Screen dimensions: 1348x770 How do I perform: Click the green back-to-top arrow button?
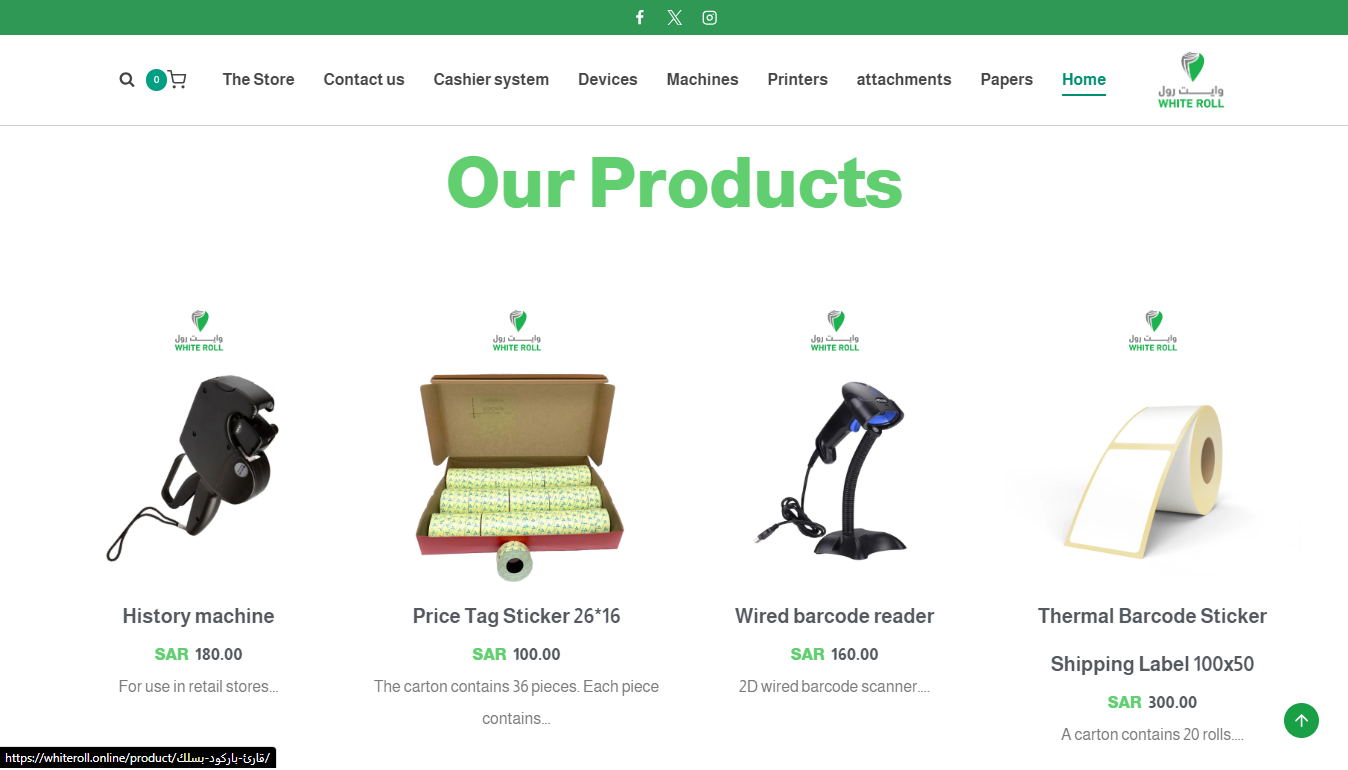point(1301,720)
